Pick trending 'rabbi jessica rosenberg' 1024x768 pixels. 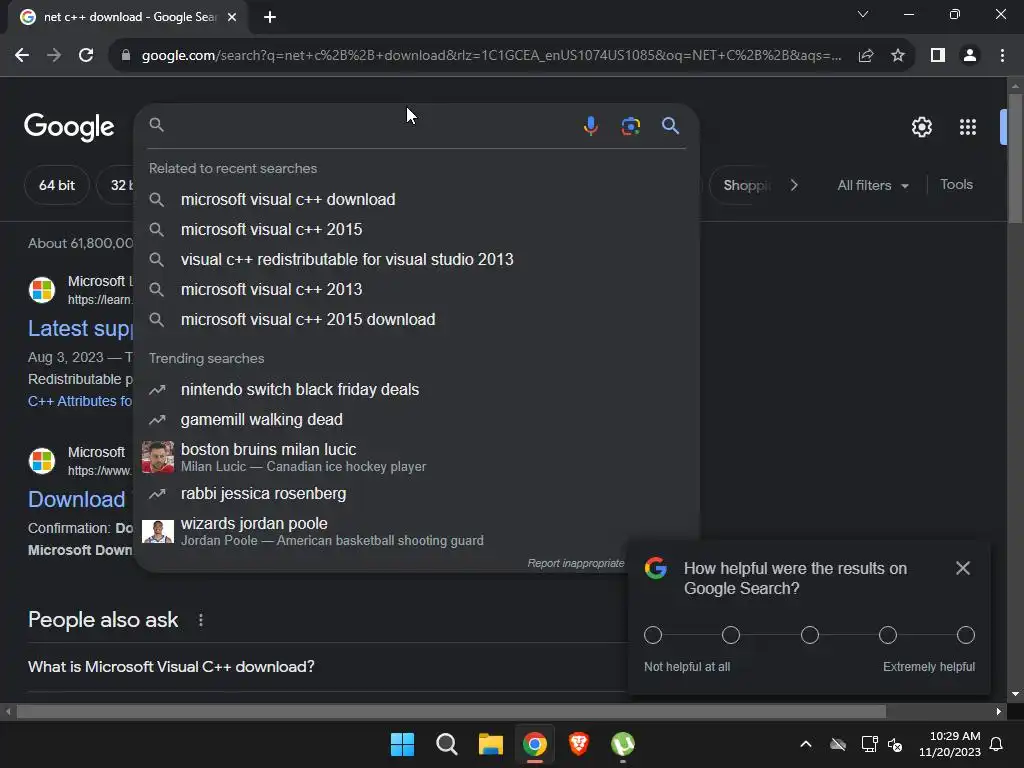(x=417, y=494)
